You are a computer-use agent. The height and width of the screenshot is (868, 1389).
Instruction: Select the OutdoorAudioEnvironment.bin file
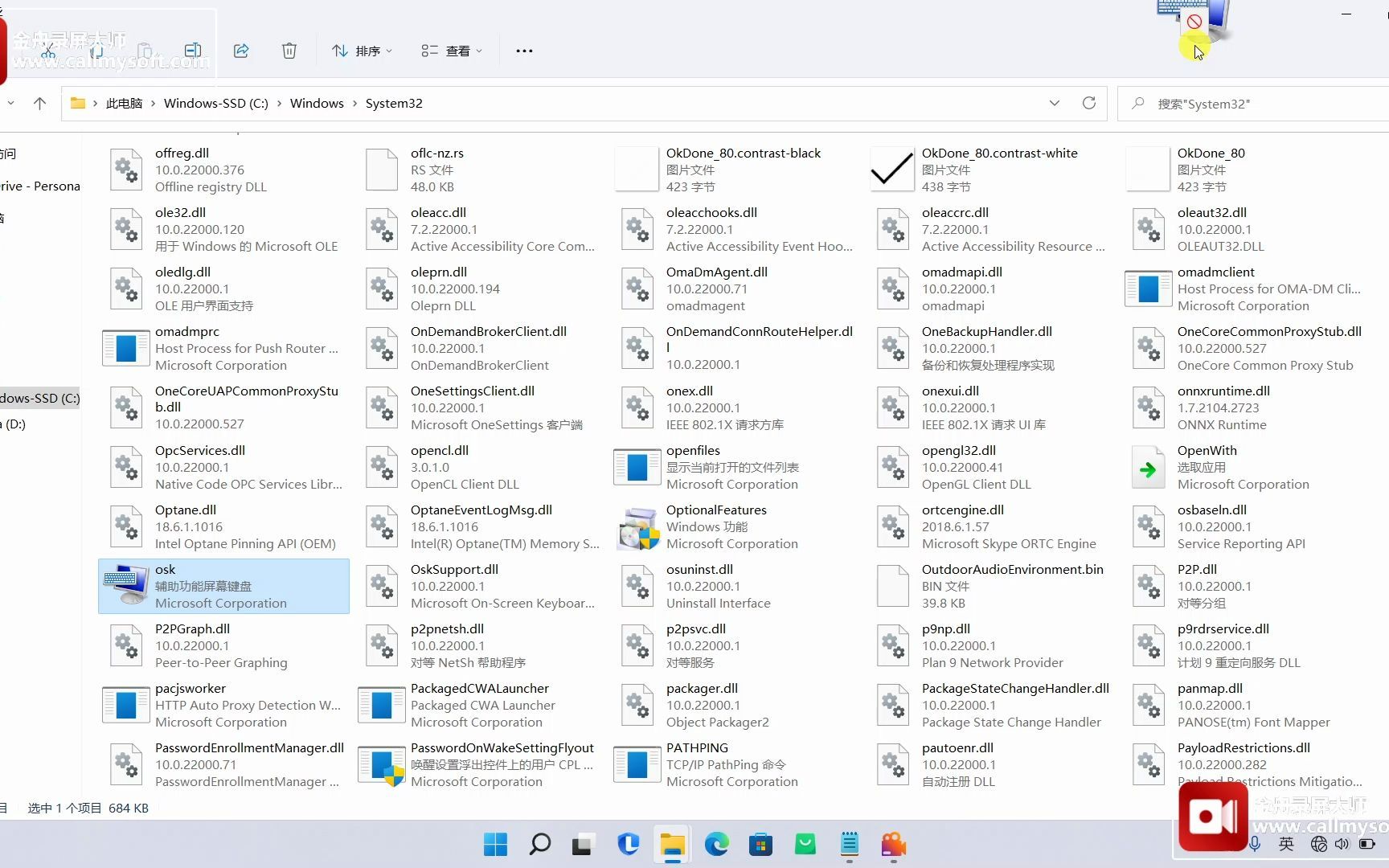[990, 586]
